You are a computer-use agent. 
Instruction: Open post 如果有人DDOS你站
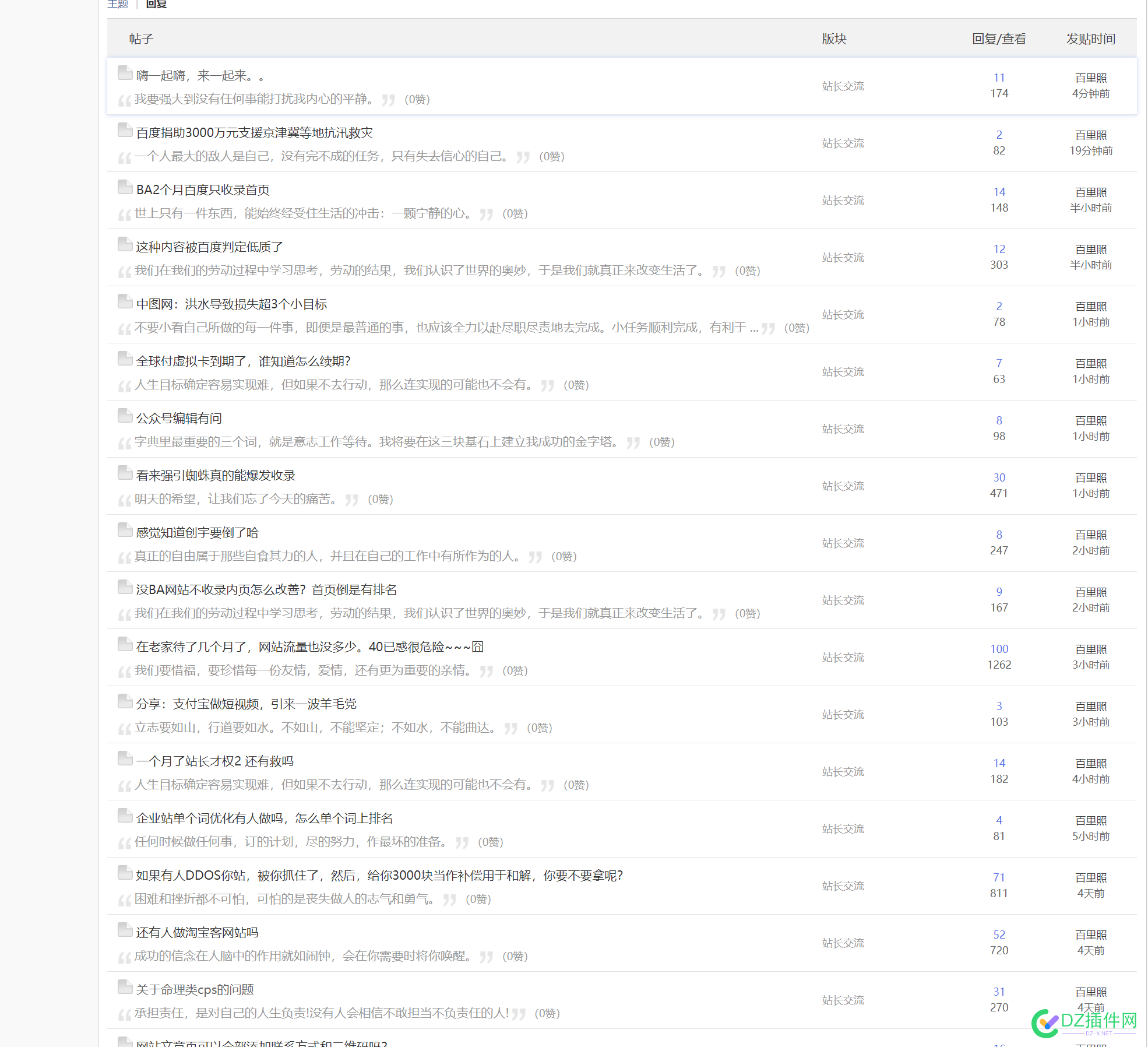(379, 876)
